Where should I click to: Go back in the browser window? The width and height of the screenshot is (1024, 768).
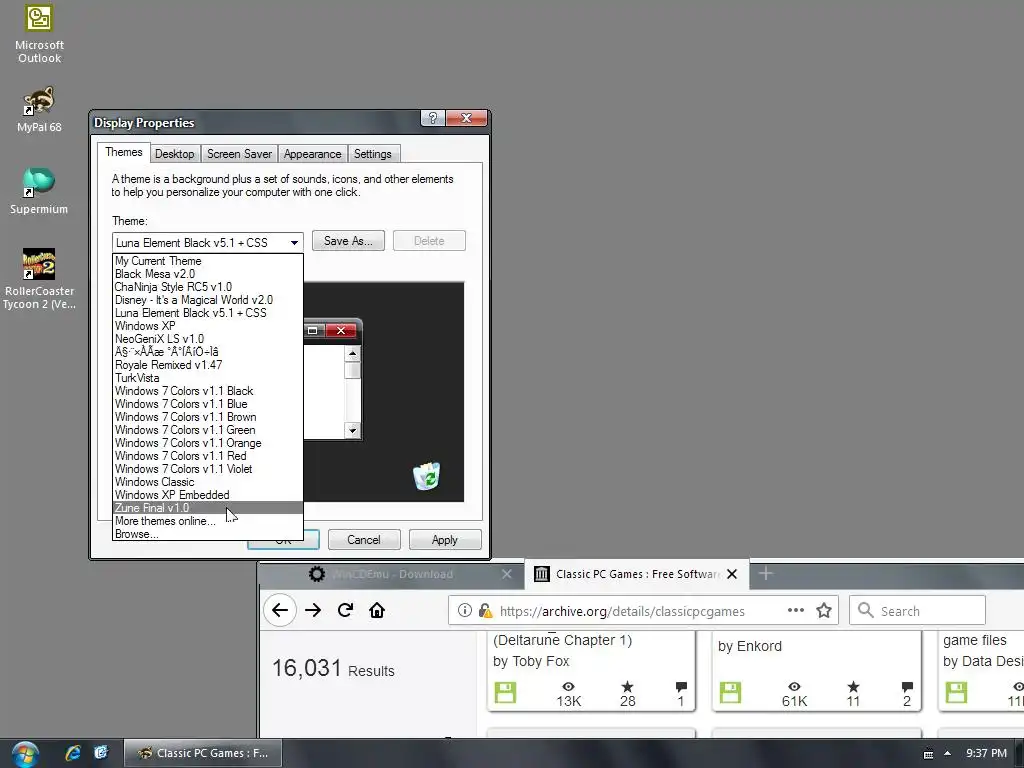[280, 611]
